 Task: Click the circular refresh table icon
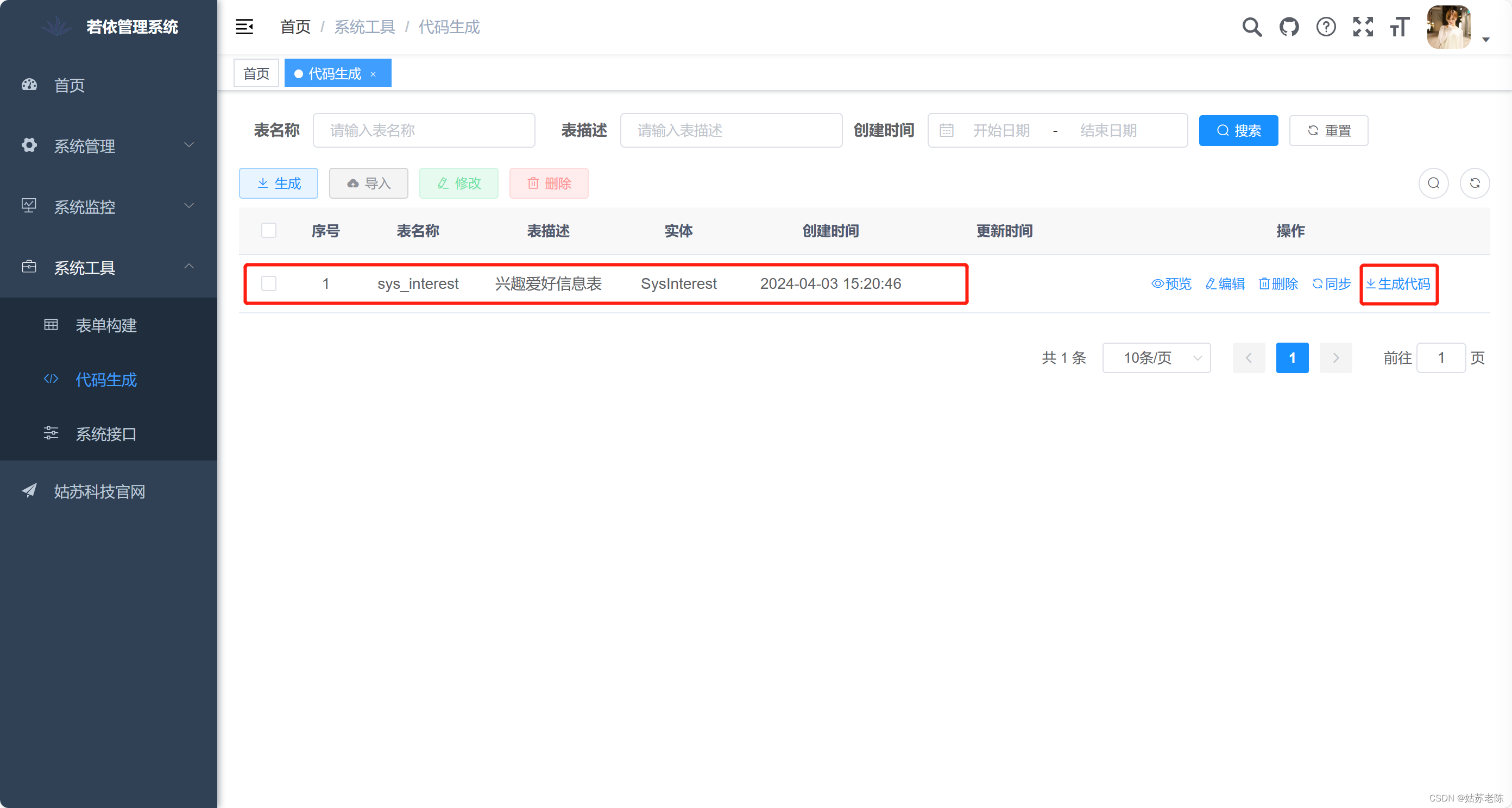(x=1475, y=183)
